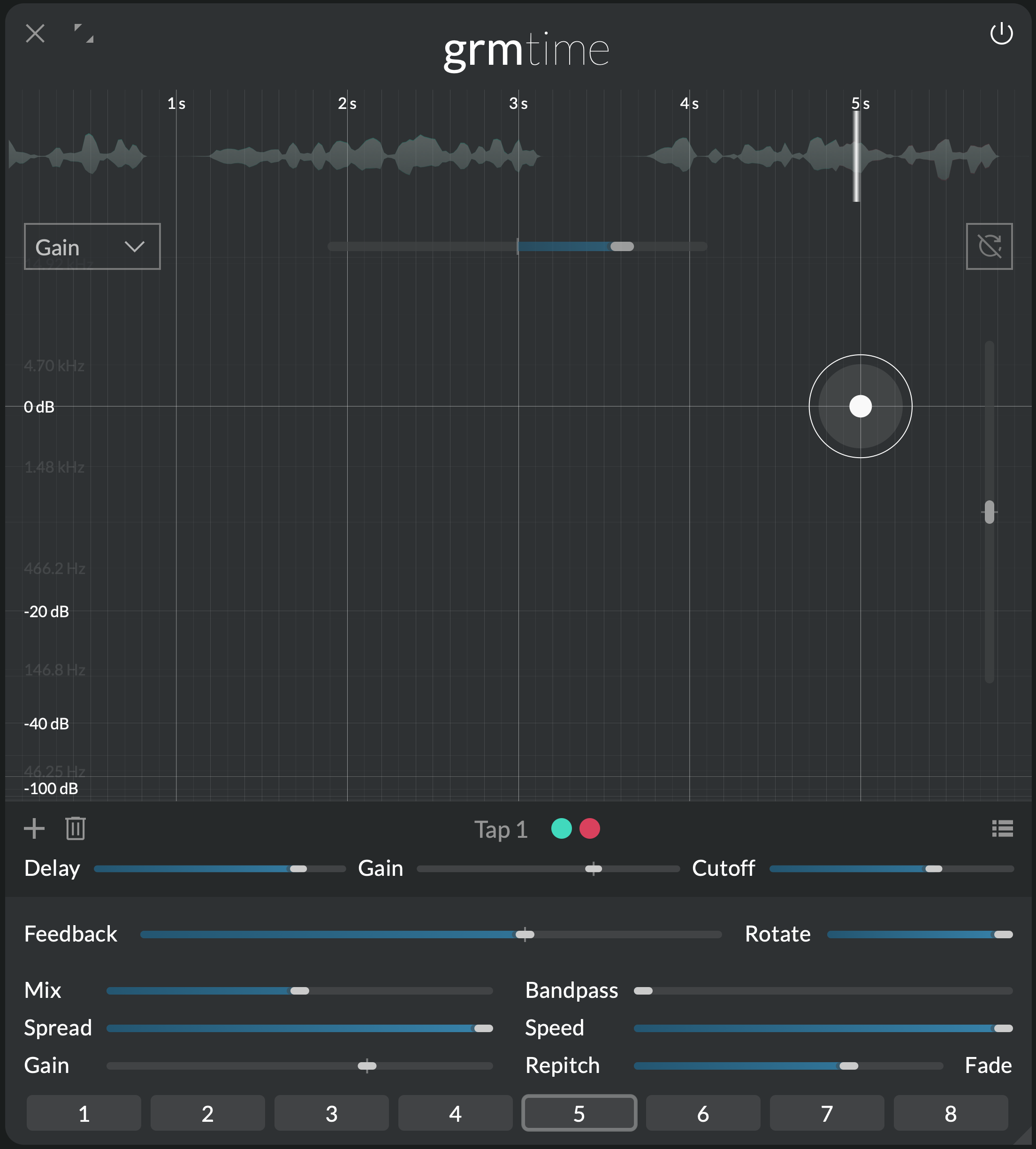Click the vertical zoom slider handle
1036x1149 pixels.
coord(990,512)
